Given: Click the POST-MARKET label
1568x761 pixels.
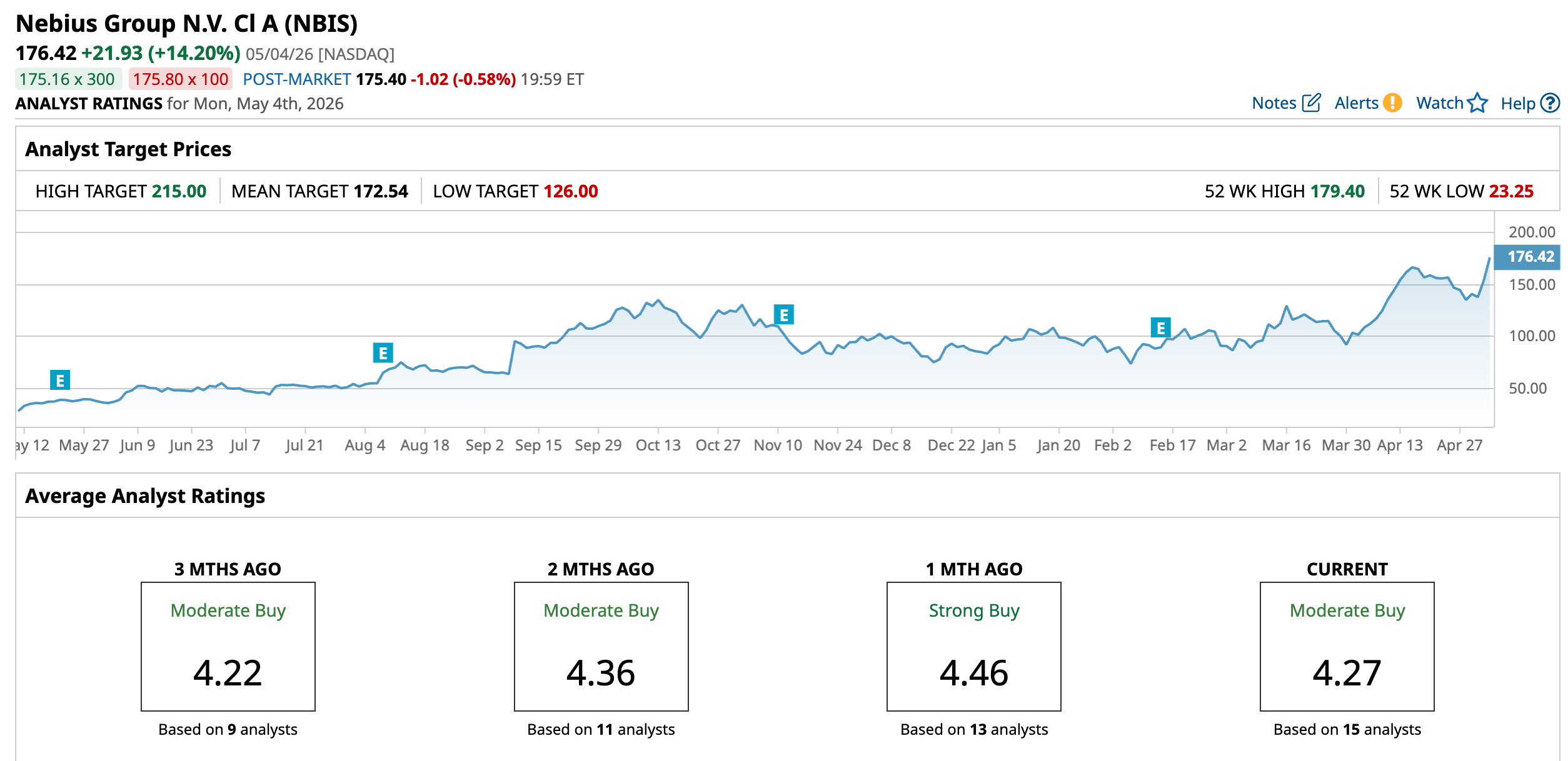Looking at the screenshot, I should point(296,79).
